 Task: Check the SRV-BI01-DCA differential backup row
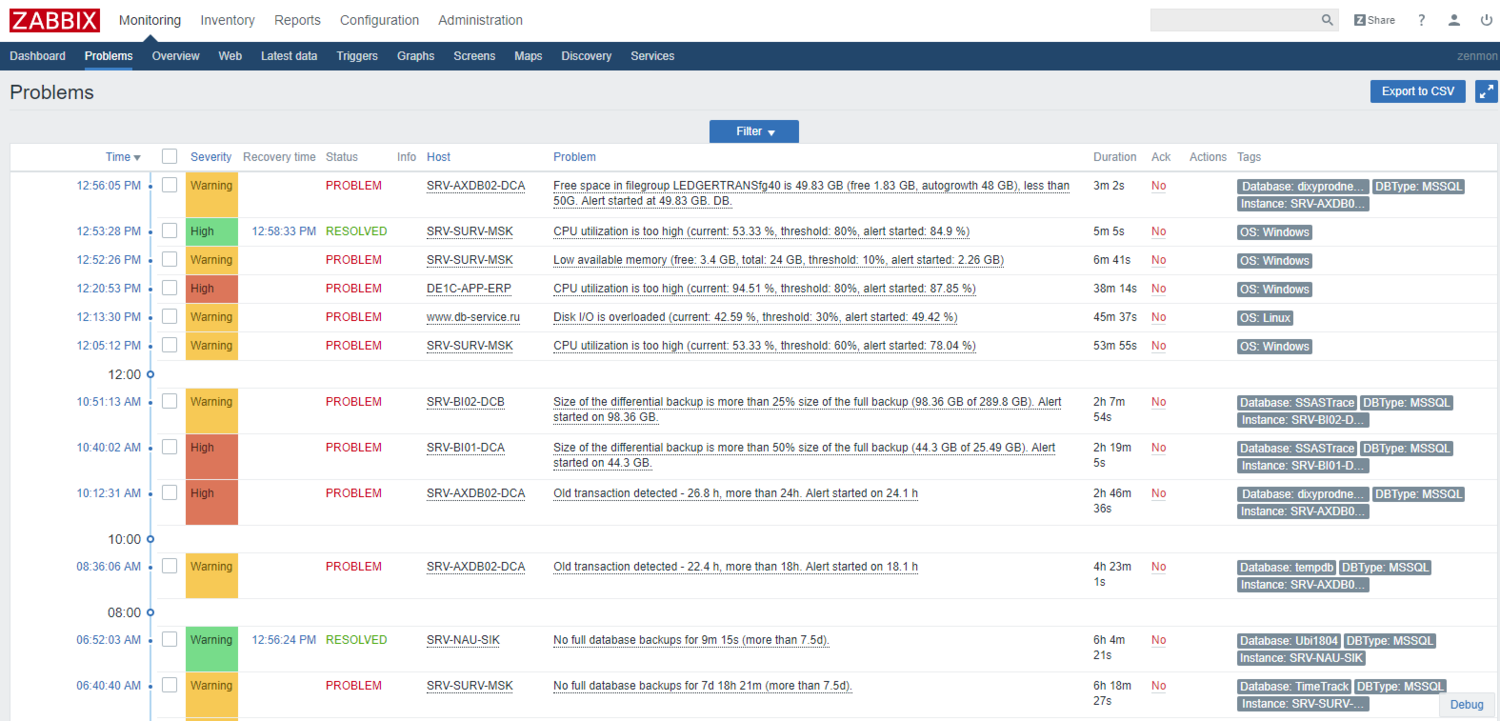coord(169,447)
